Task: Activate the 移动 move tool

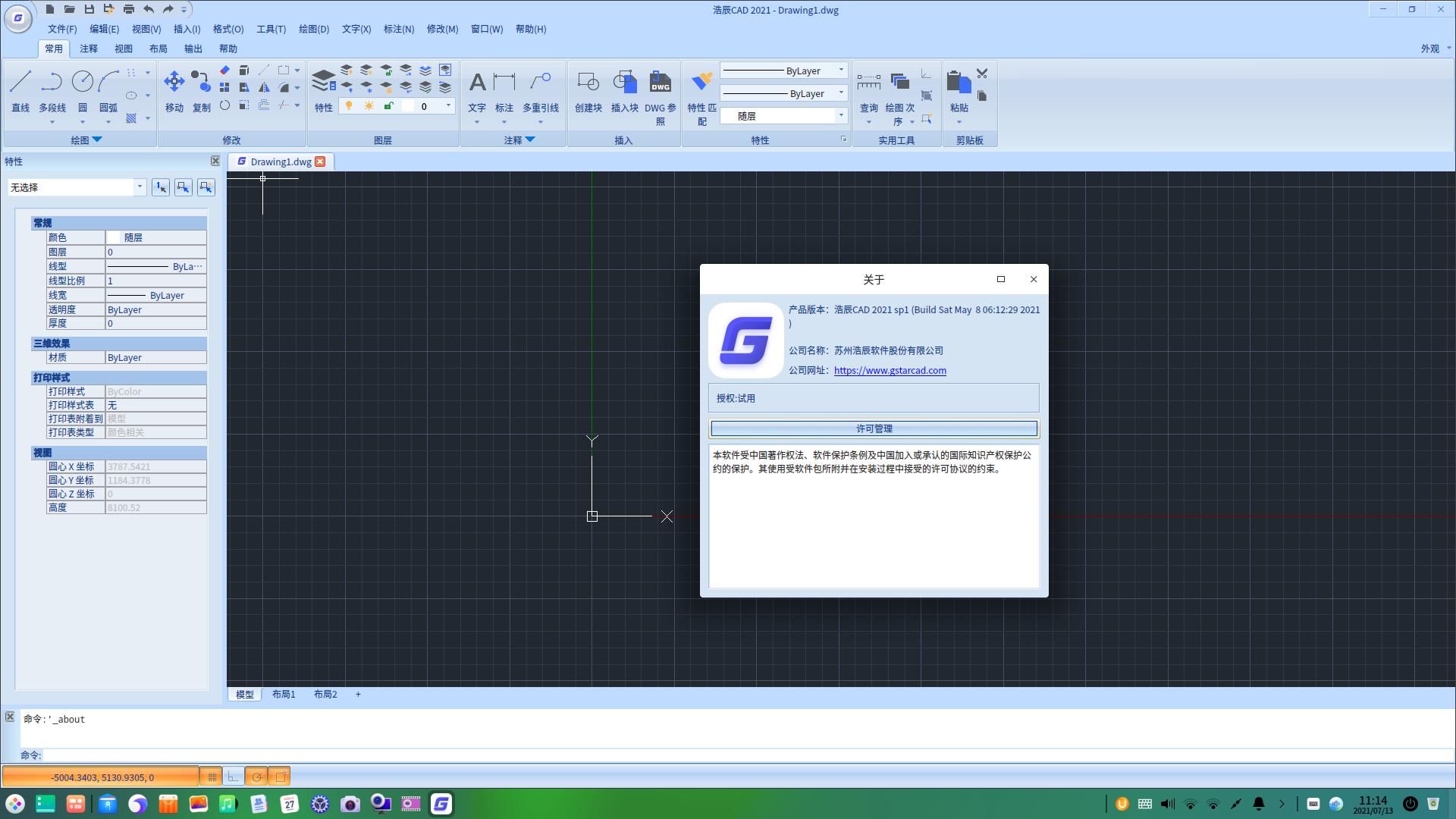Action: point(174,89)
